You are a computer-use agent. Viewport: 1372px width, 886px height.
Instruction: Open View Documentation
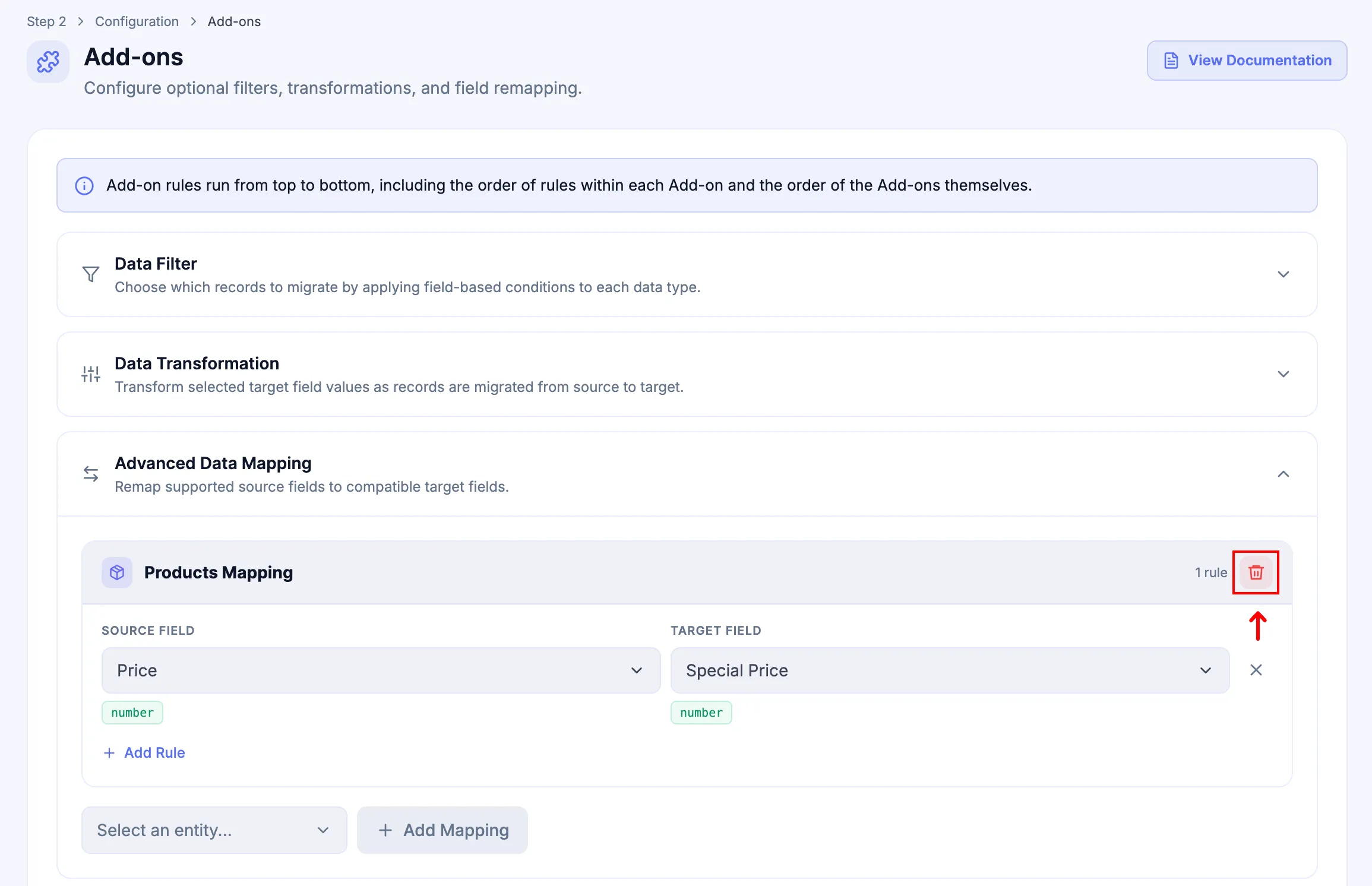pyautogui.click(x=1247, y=61)
